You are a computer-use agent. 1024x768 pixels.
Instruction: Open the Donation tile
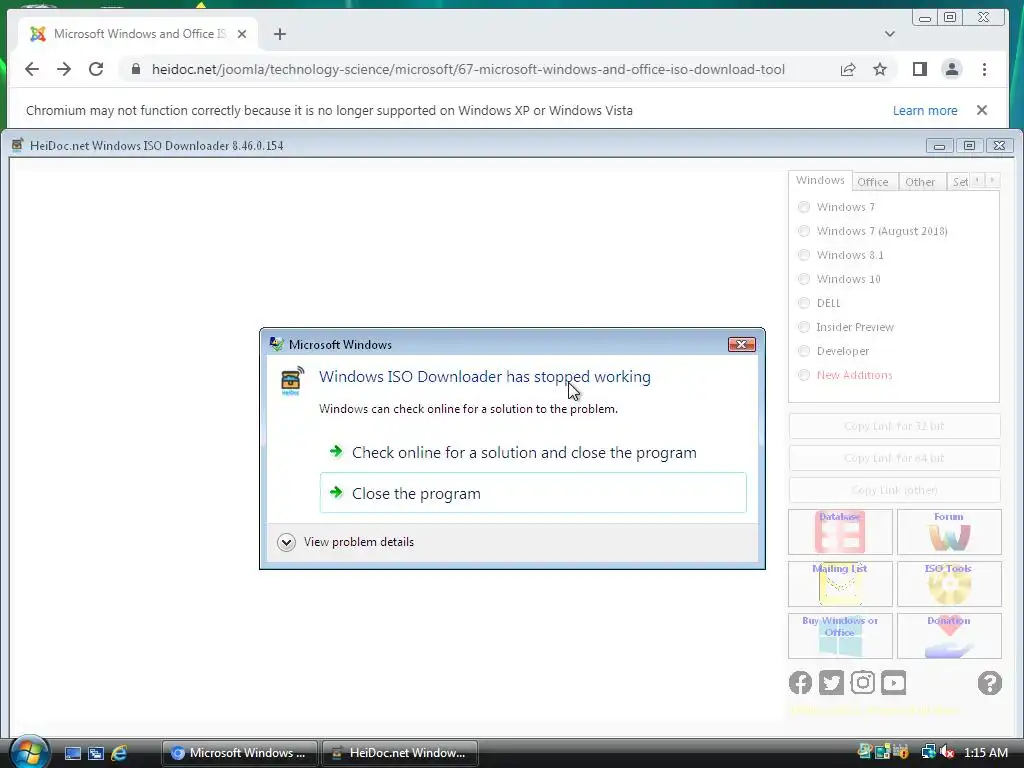tap(949, 635)
